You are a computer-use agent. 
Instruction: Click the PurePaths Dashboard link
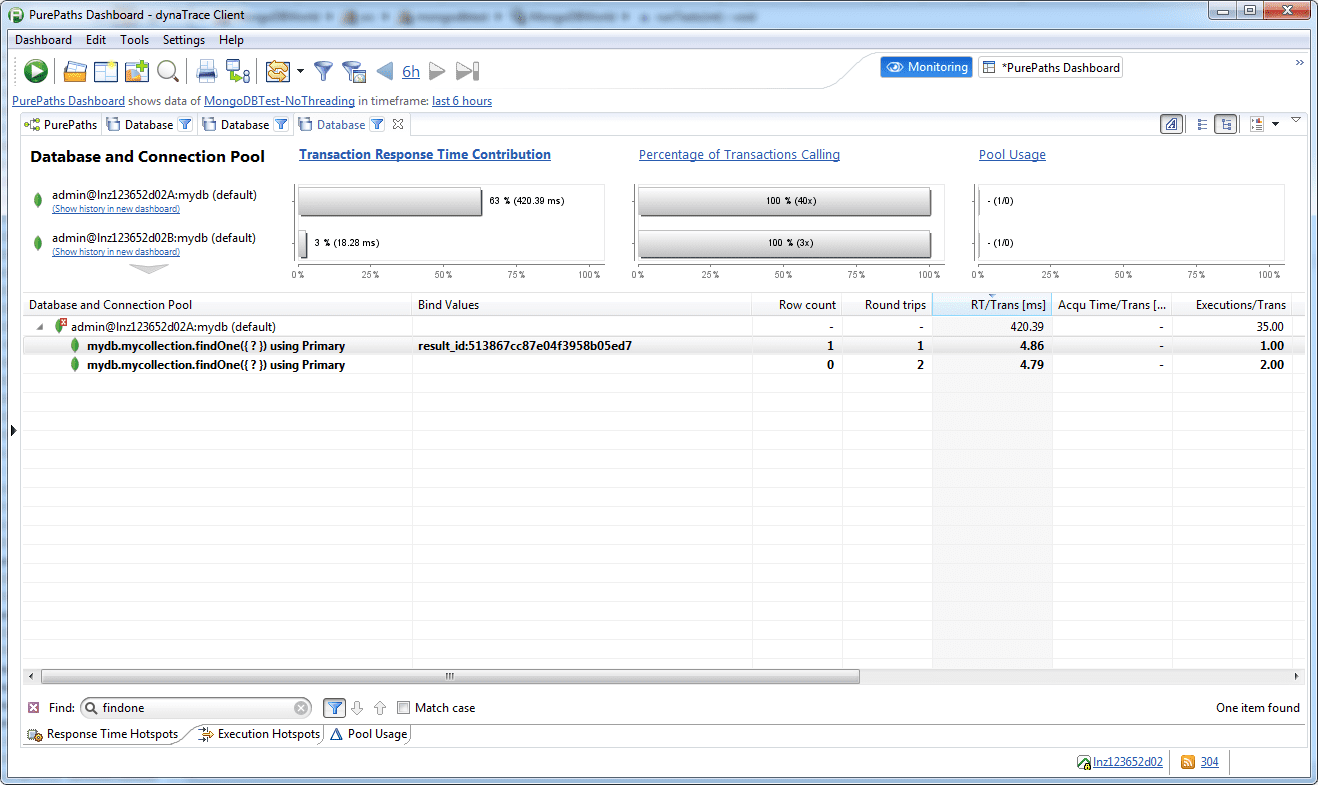[68, 101]
